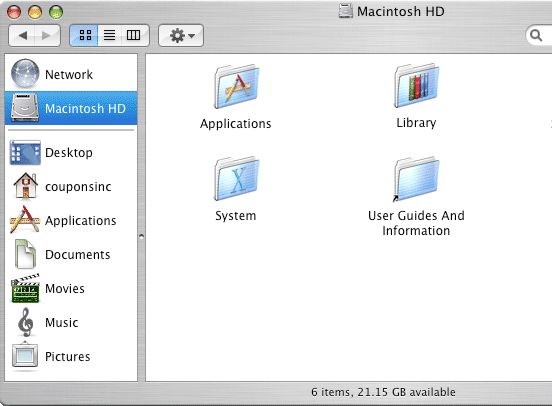The height and width of the screenshot is (406, 552).
Task: Select the System folder icon
Action: [237, 179]
